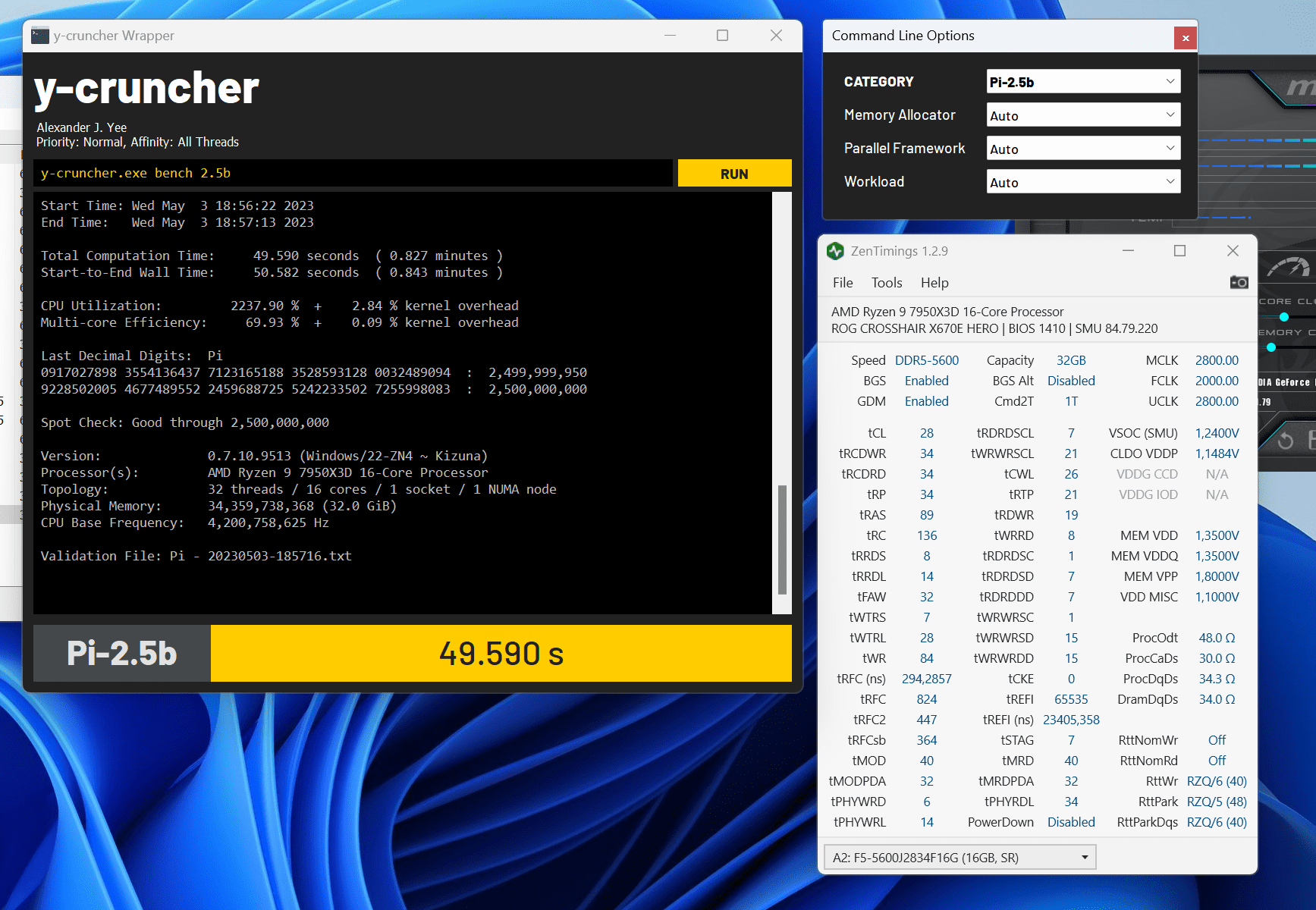Click the ROG CROSSHAIR X670E HERO BIOS line

coord(994,328)
